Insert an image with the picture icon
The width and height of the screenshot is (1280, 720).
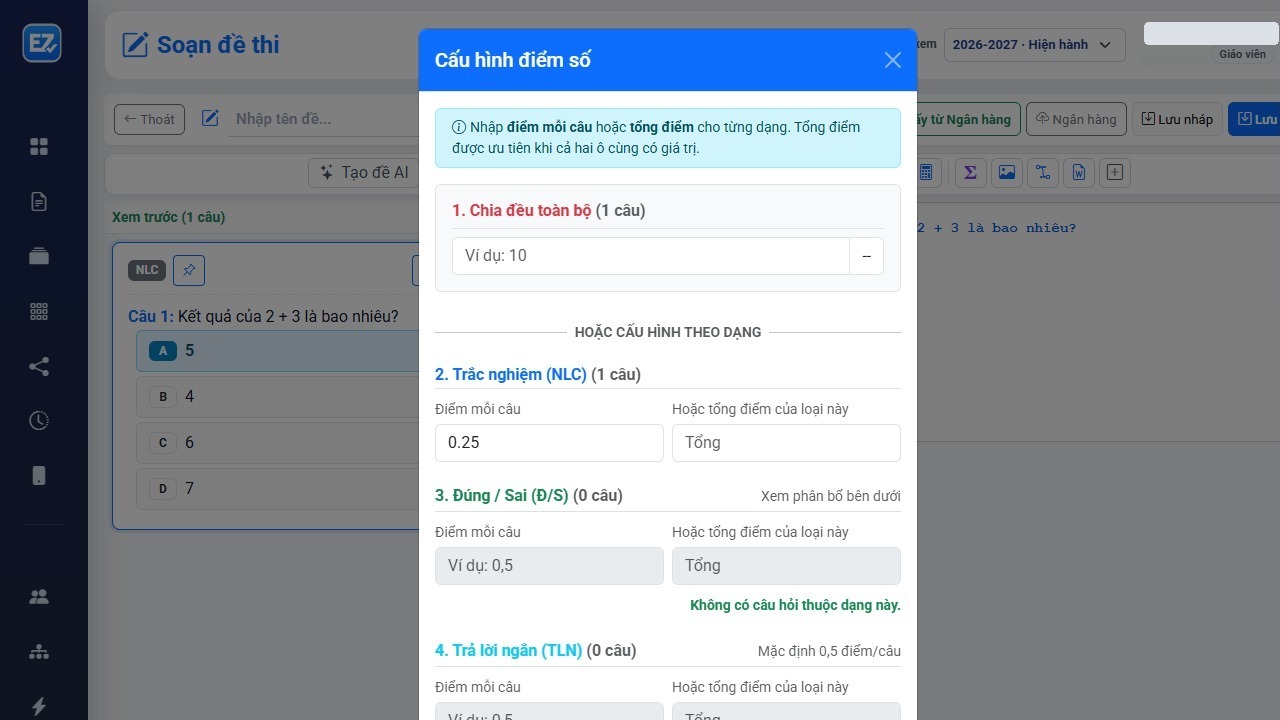click(1006, 172)
